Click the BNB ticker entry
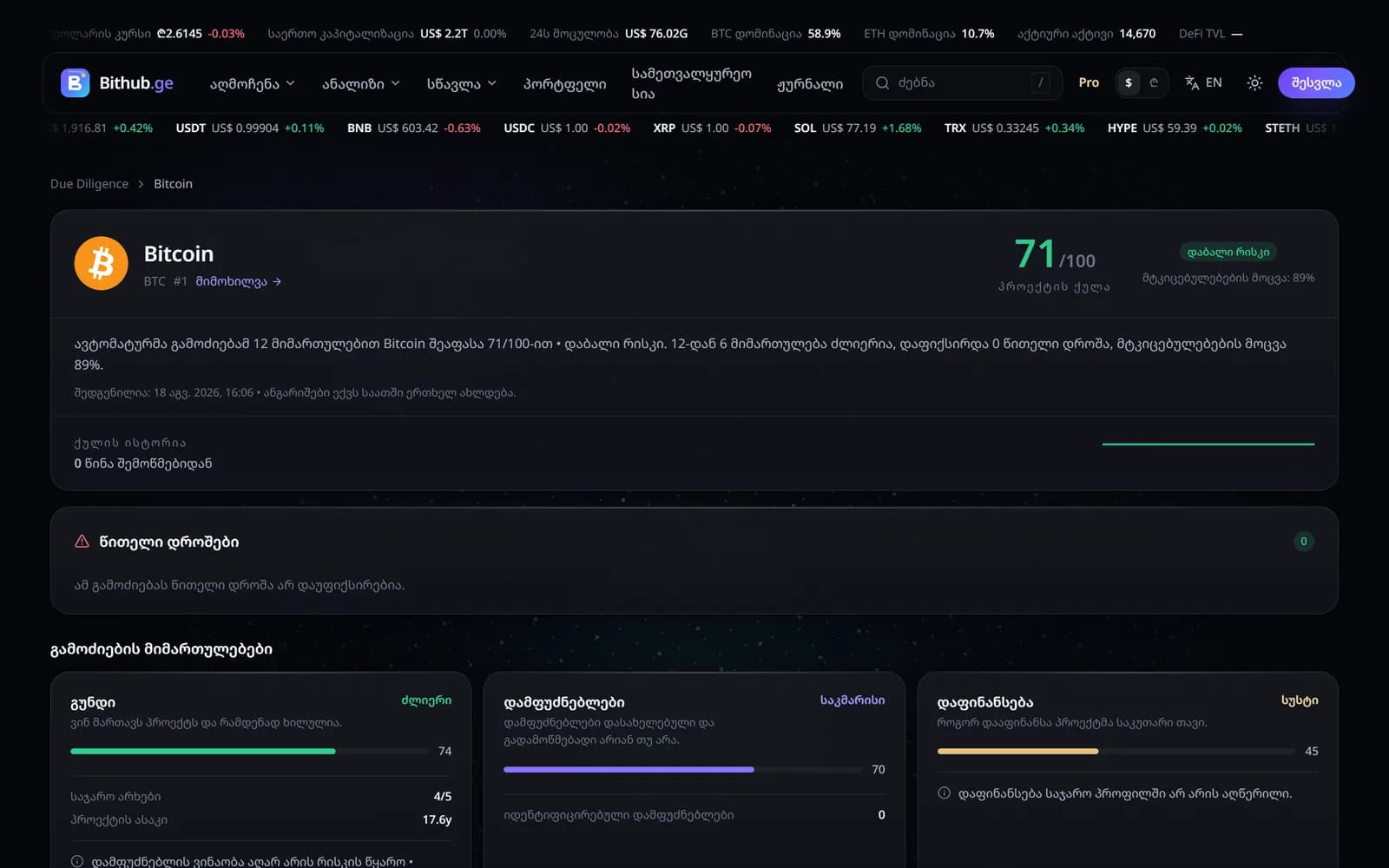Viewport: 1389px width, 868px height. tap(413, 128)
